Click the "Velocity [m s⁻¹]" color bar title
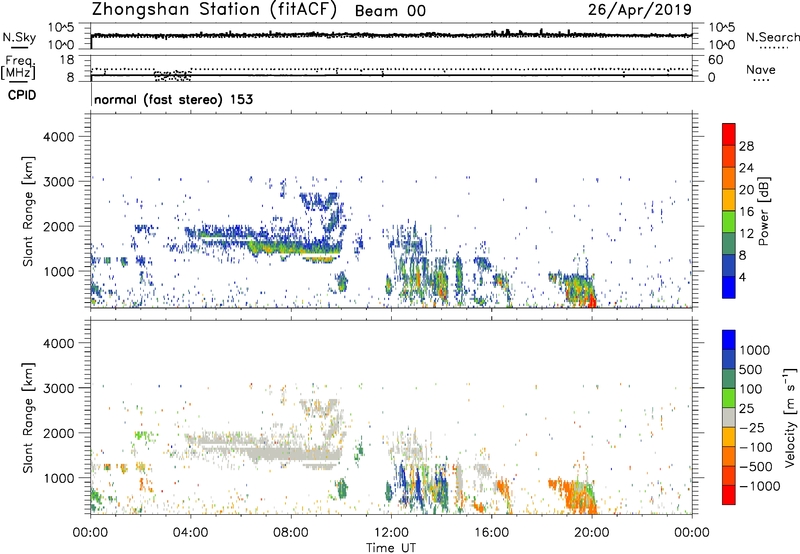Viewport: 800px width, 554px height. 790,417
